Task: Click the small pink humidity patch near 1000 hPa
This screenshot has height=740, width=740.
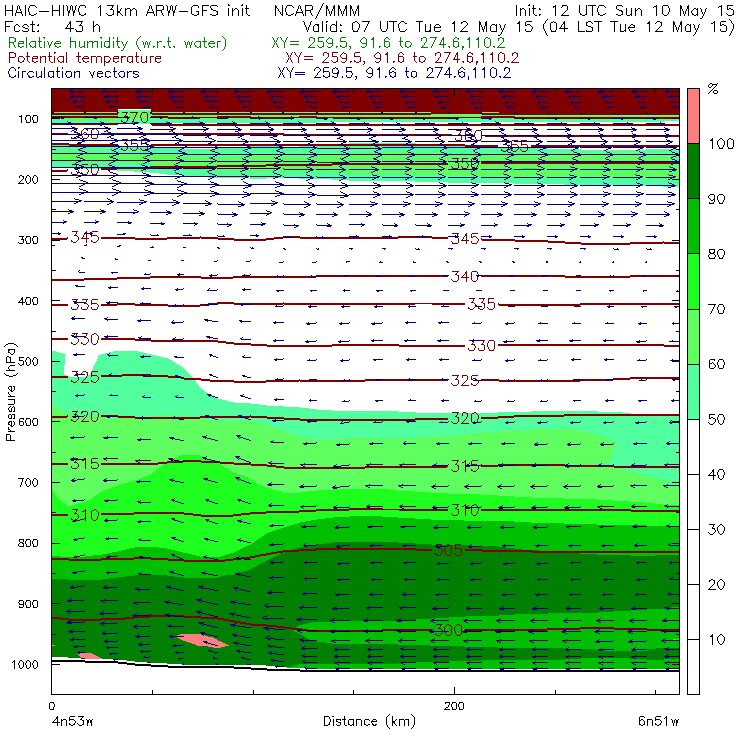Action: click(x=89, y=656)
